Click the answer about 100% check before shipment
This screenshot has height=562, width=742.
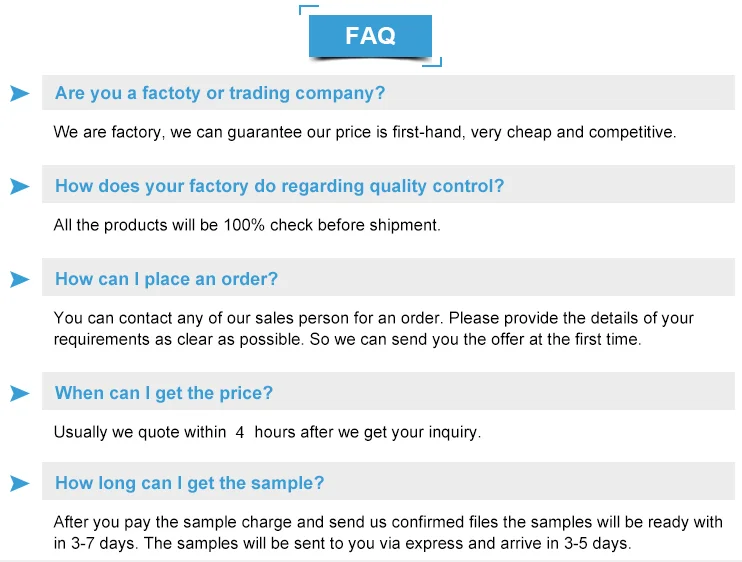pos(246,225)
